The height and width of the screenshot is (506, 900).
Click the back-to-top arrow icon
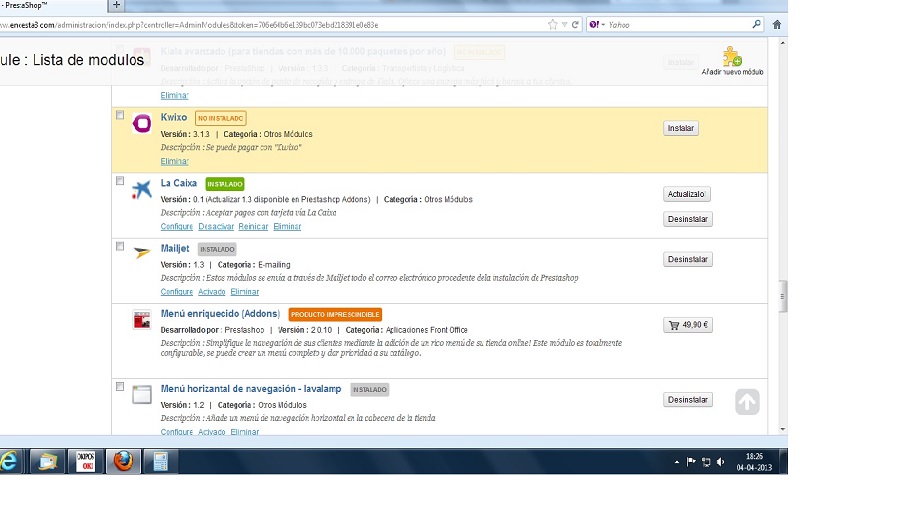pyautogui.click(x=747, y=402)
